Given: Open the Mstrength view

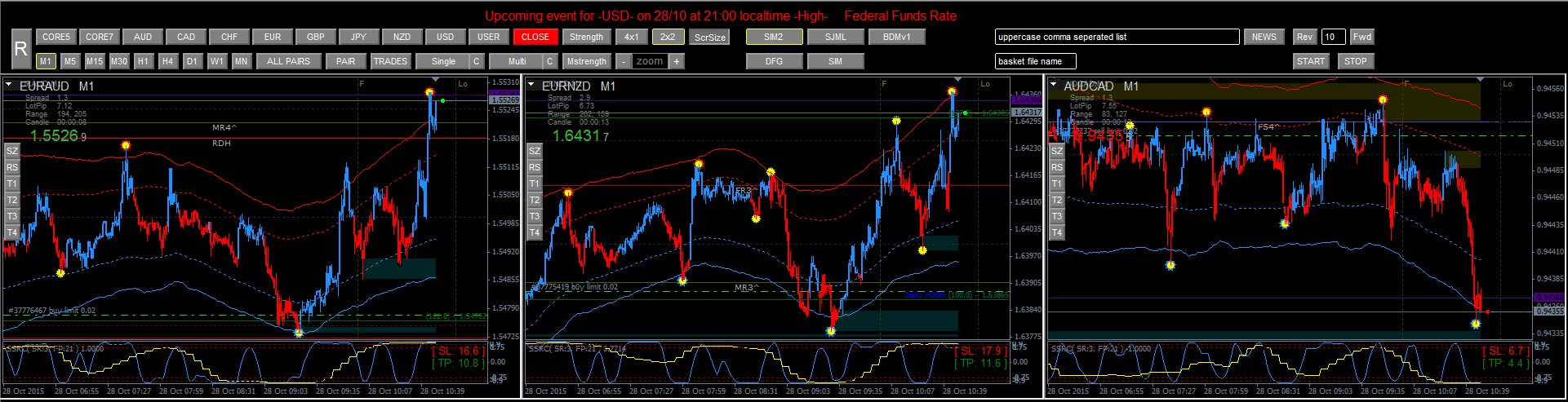Looking at the screenshot, I should pyautogui.click(x=586, y=61).
